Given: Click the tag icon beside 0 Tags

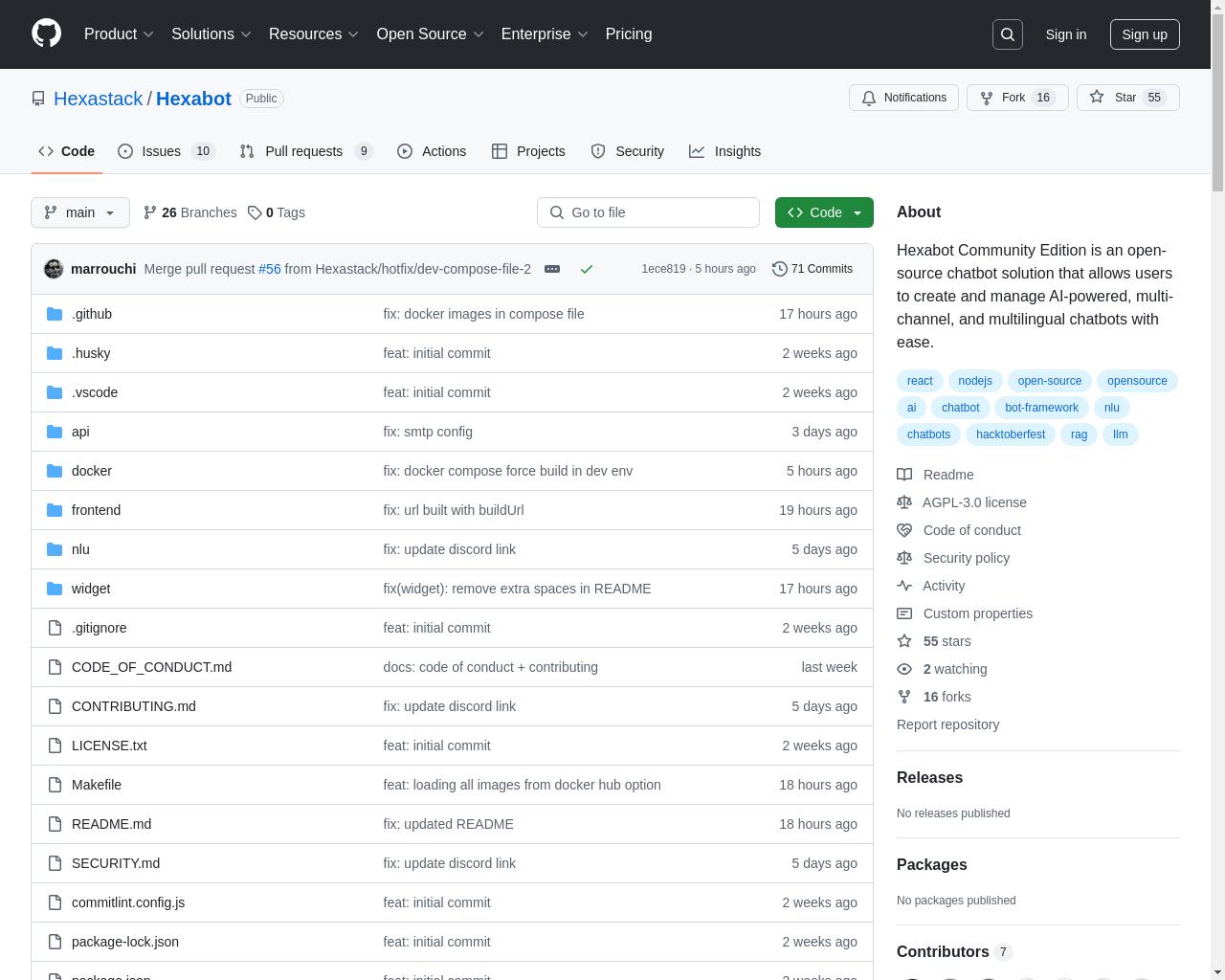Looking at the screenshot, I should coord(255,212).
